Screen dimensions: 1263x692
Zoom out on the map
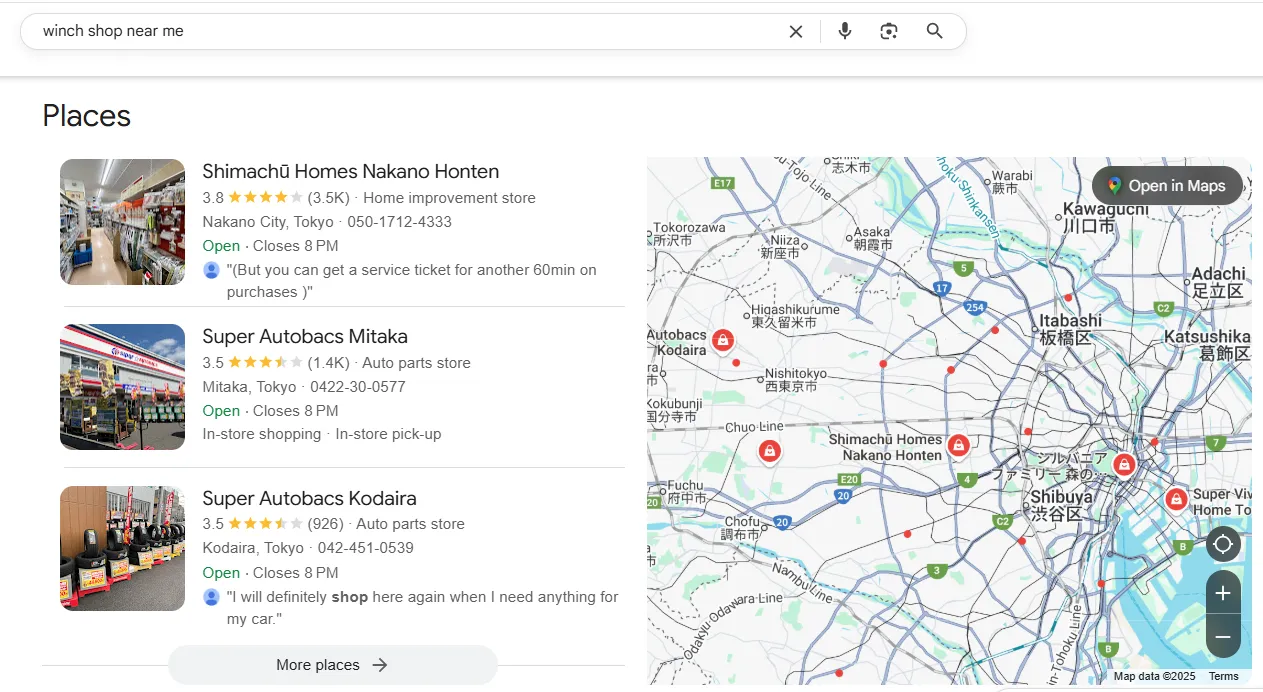[x=1223, y=636]
